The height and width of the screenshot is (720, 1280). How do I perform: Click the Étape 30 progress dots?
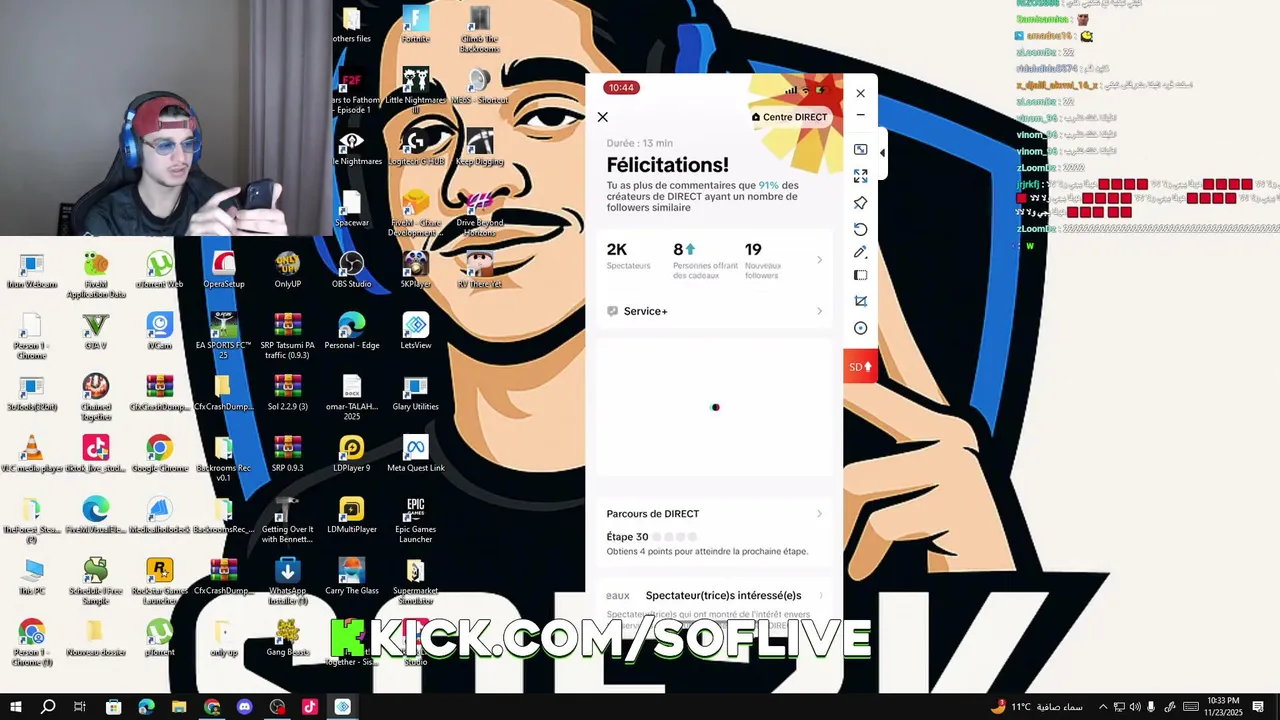tap(676, 537)
